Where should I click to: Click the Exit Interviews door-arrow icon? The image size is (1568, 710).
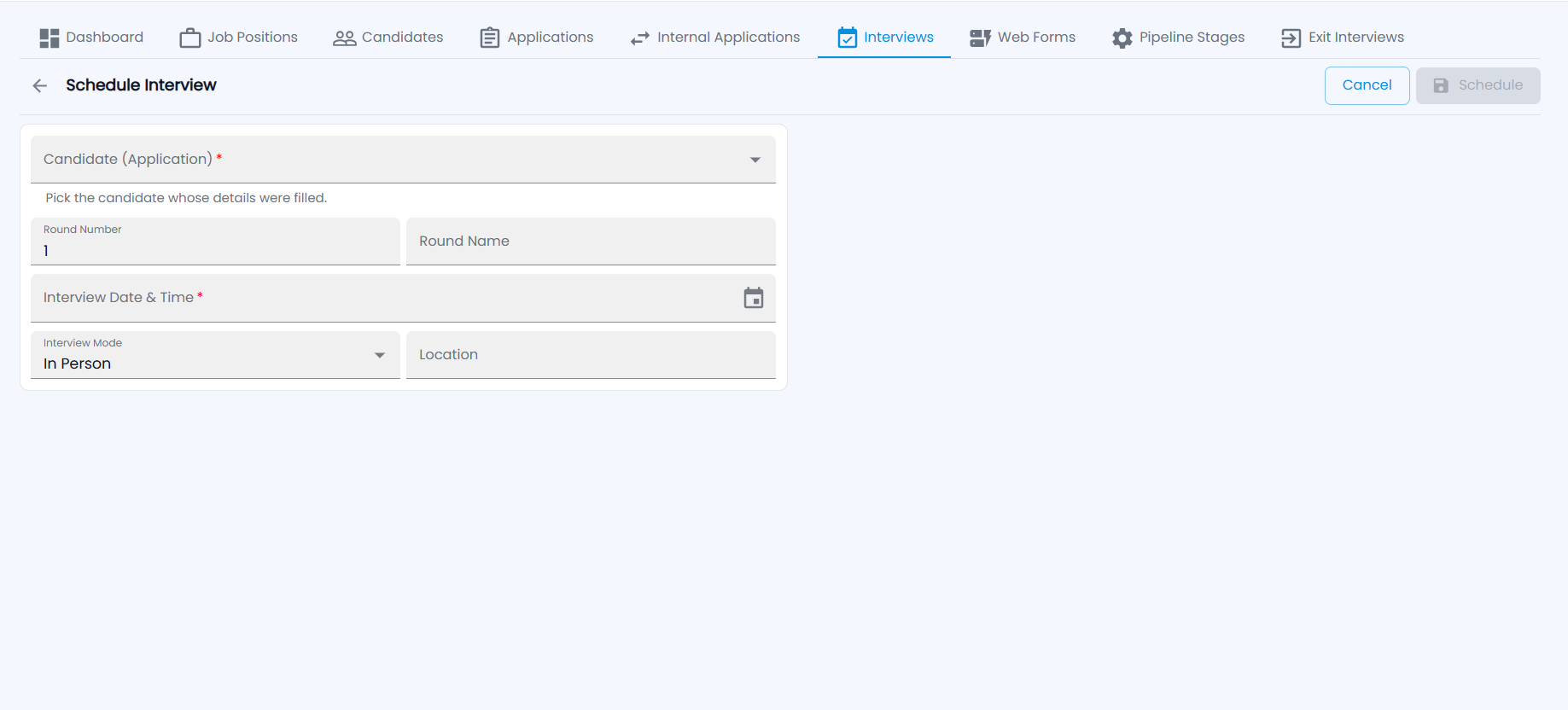[1291, 38]
